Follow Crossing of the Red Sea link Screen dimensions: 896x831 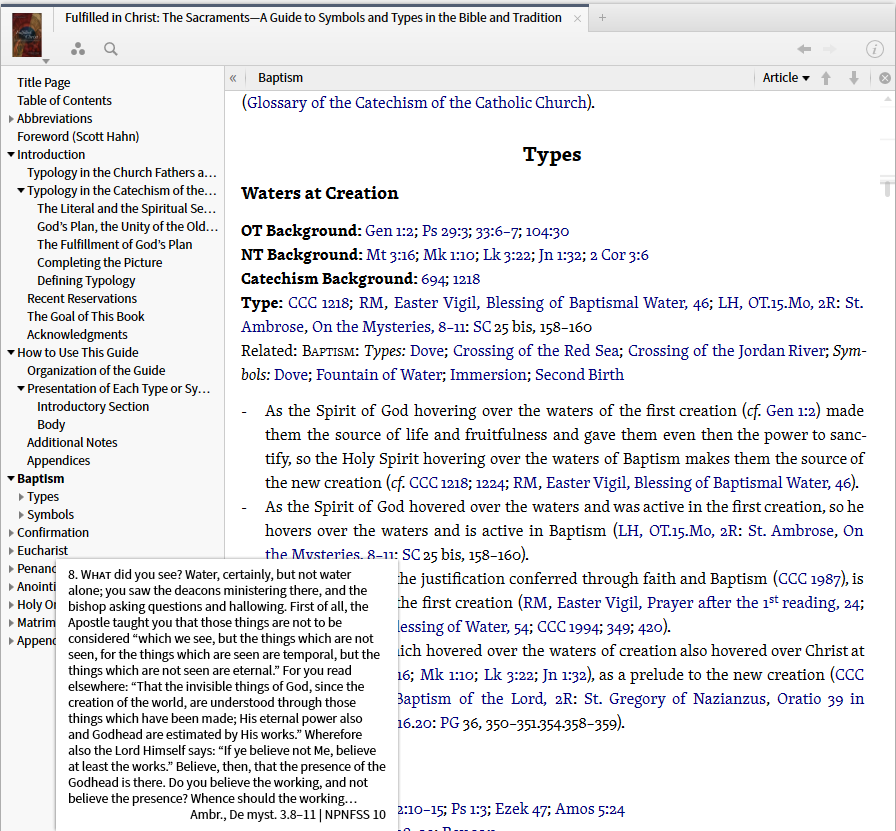click(x=536, y=351)
